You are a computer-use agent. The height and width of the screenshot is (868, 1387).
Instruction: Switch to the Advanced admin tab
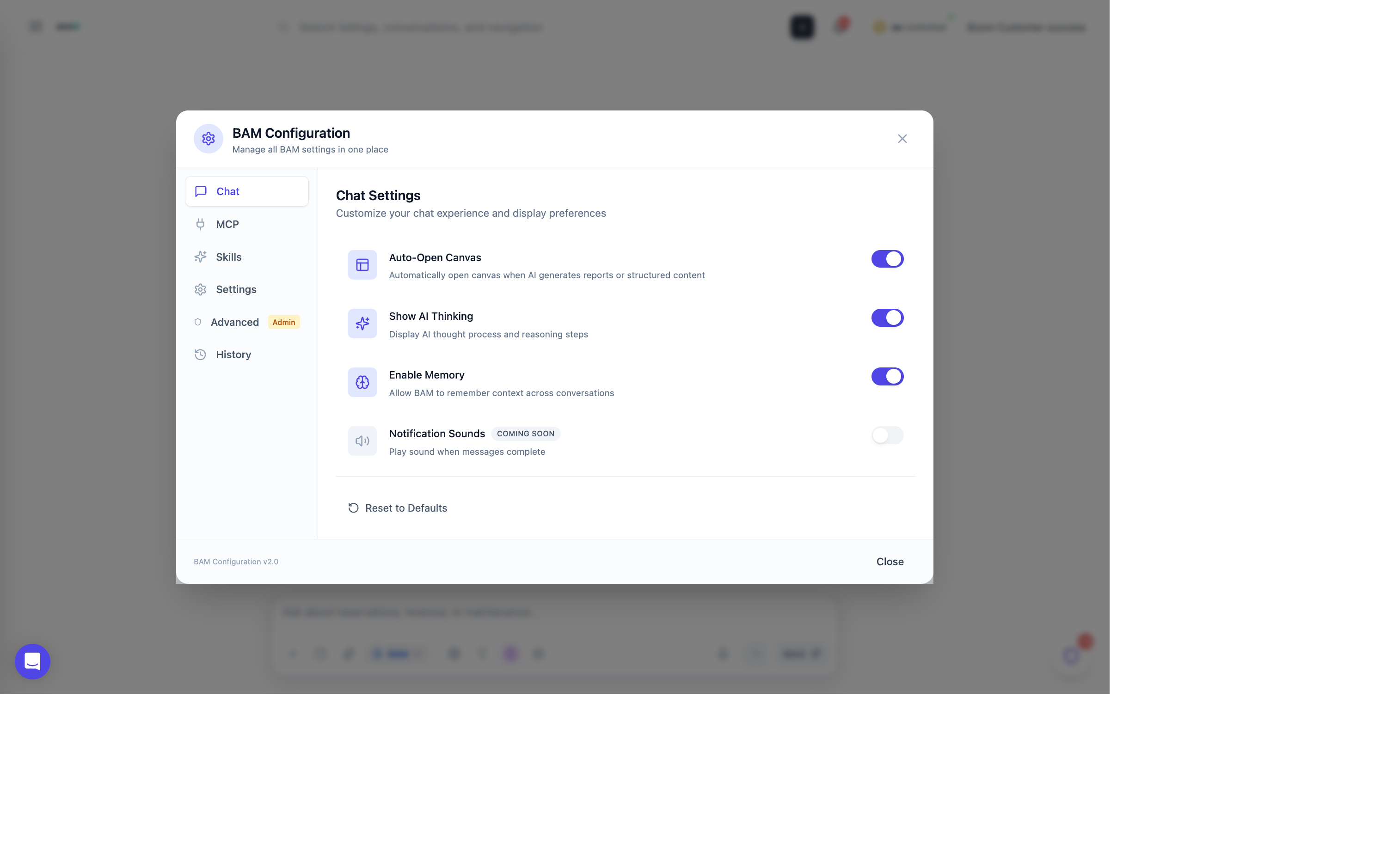235,322
